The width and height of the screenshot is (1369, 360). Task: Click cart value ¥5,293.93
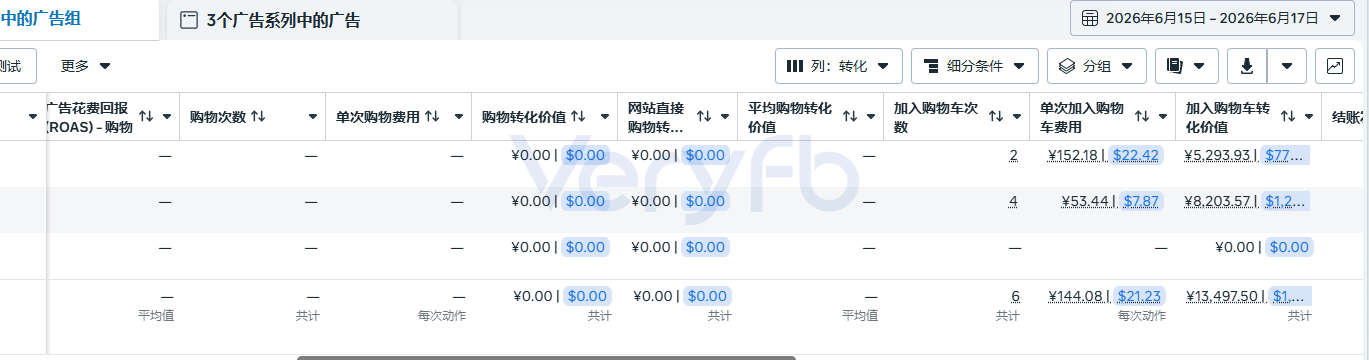pyautogui.click(x=1217, y=155)
